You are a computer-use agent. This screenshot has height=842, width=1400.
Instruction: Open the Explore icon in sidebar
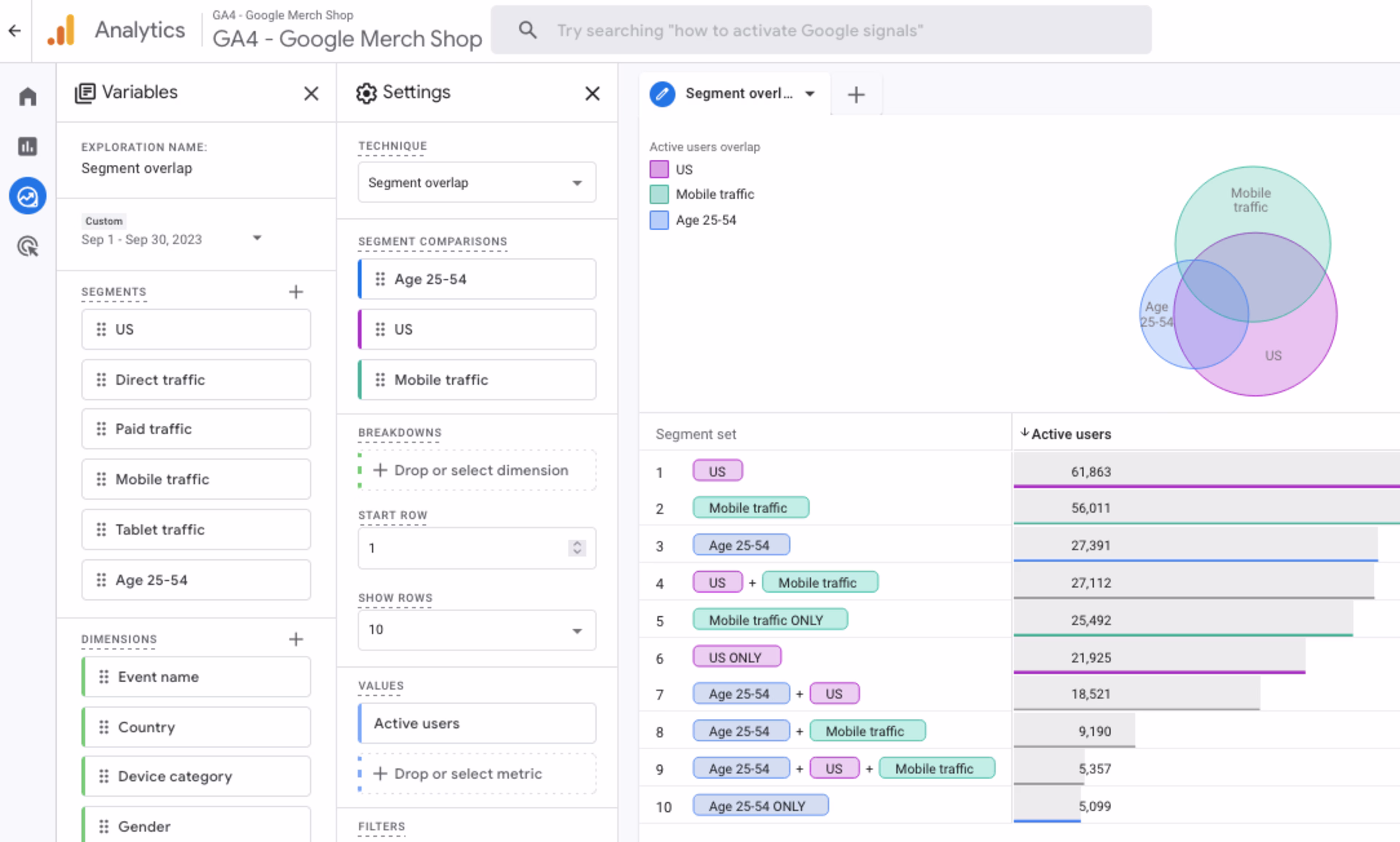pyautogui.click(x=27, y=196)
